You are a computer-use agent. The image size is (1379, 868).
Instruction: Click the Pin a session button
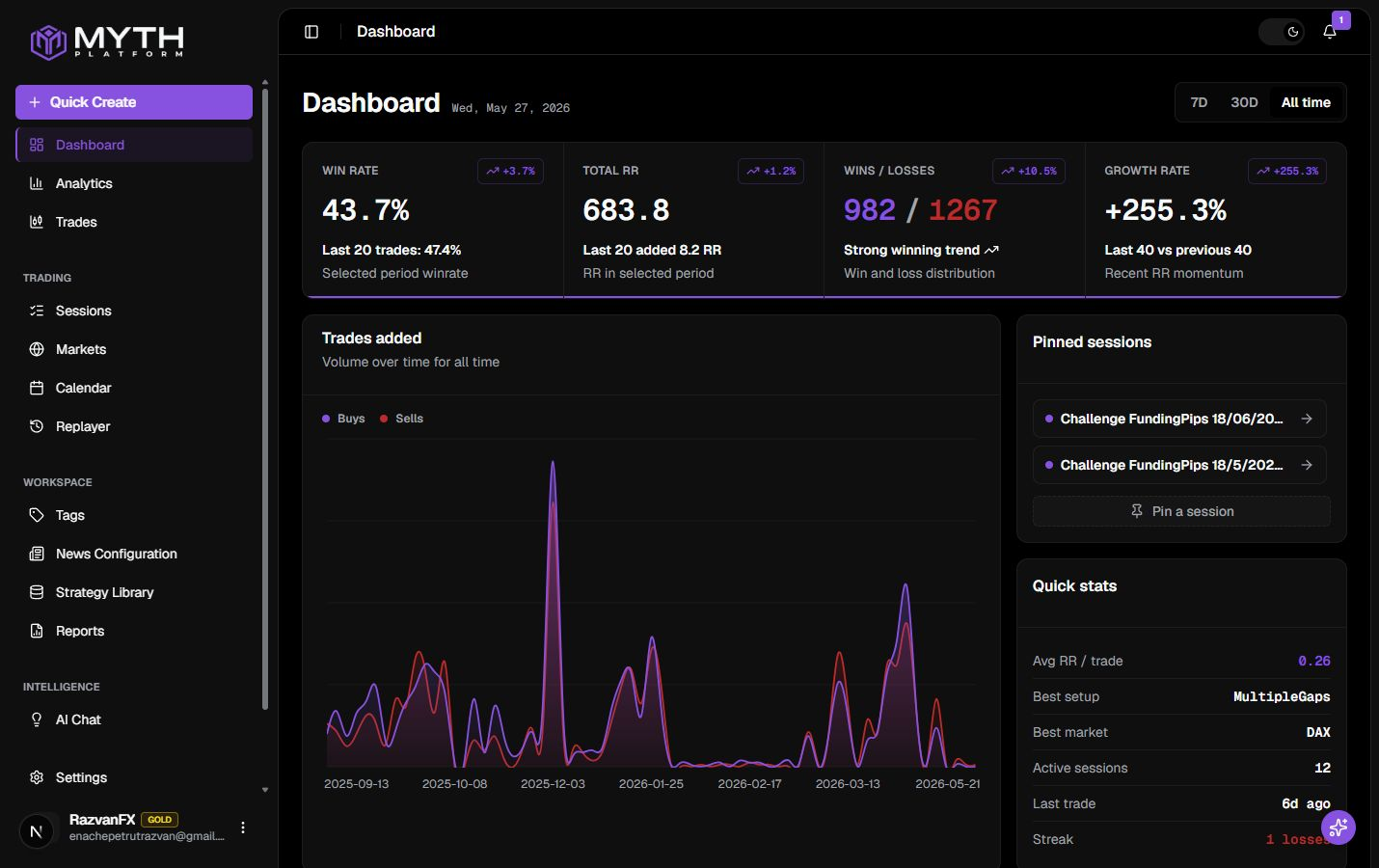pyautogui.click(x=1181, y=511)
